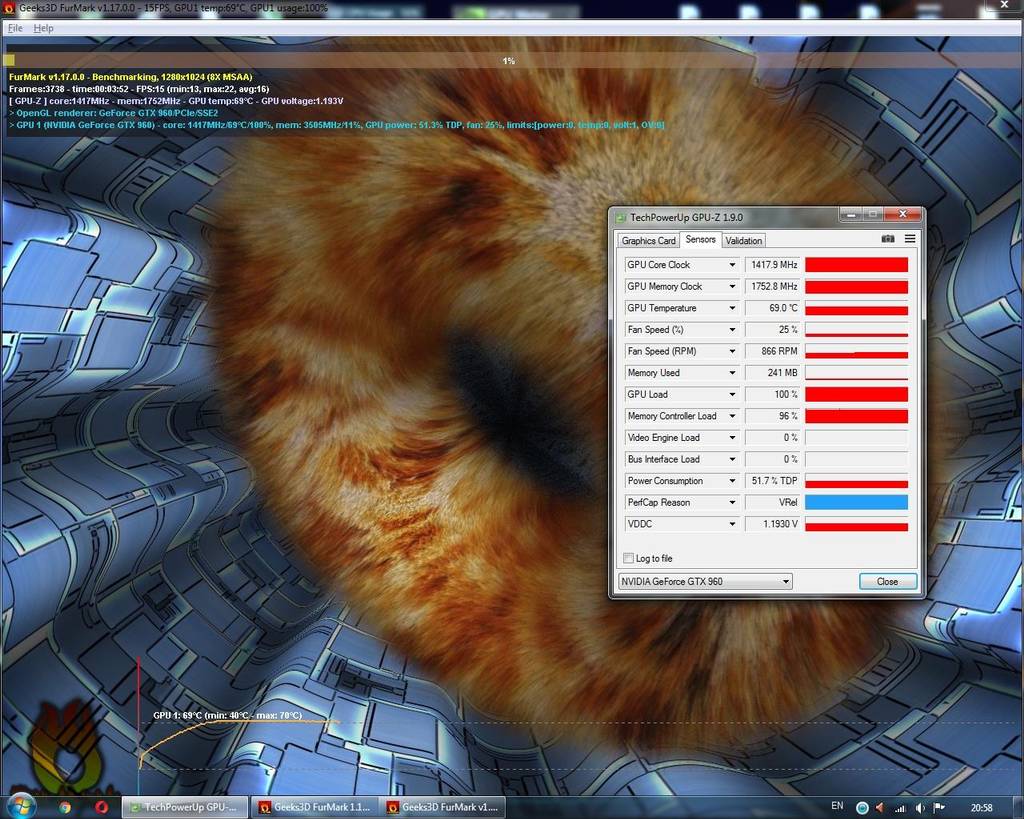This screenshot has width=1024, height=819.
Task: Open the Windows Start orb
Action: (20, 807)
